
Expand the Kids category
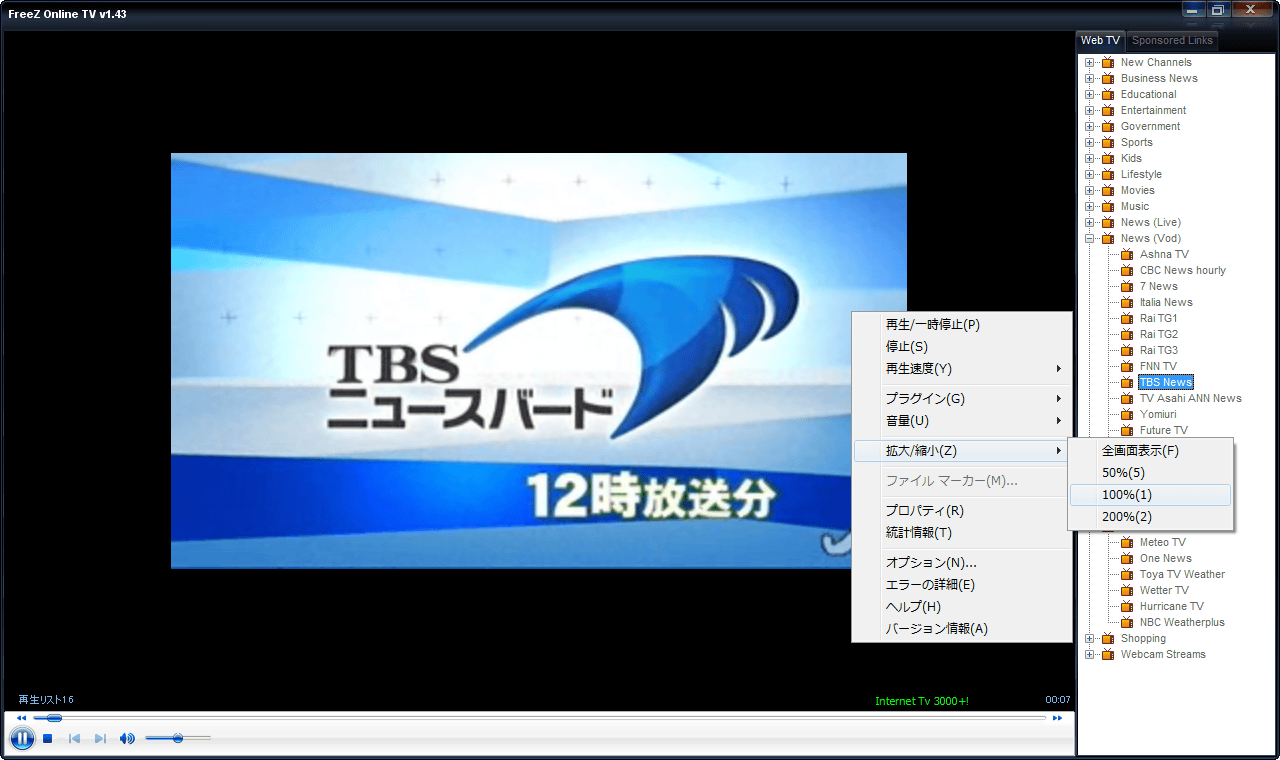(x=1090, y=159)
